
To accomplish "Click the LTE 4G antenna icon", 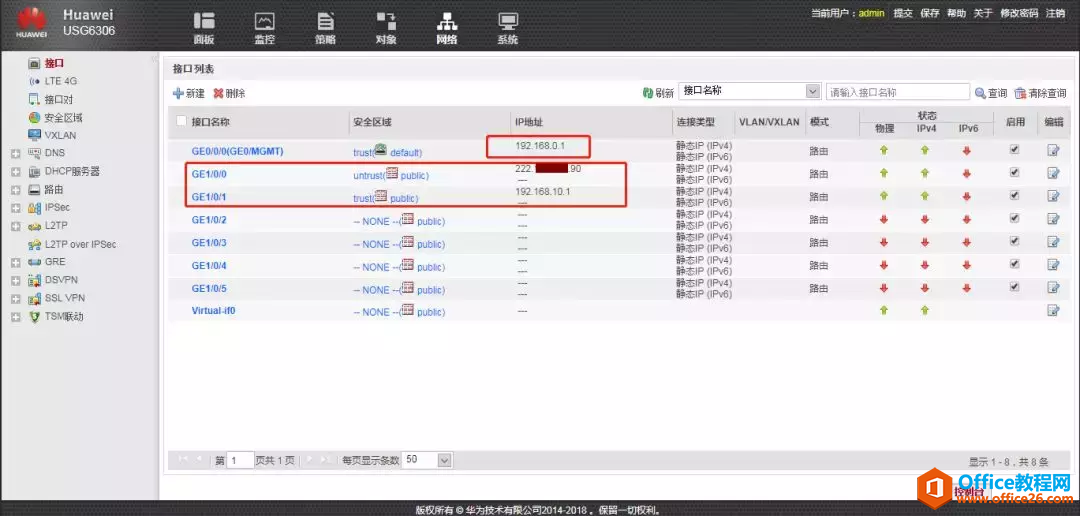I will pos(34,81).
